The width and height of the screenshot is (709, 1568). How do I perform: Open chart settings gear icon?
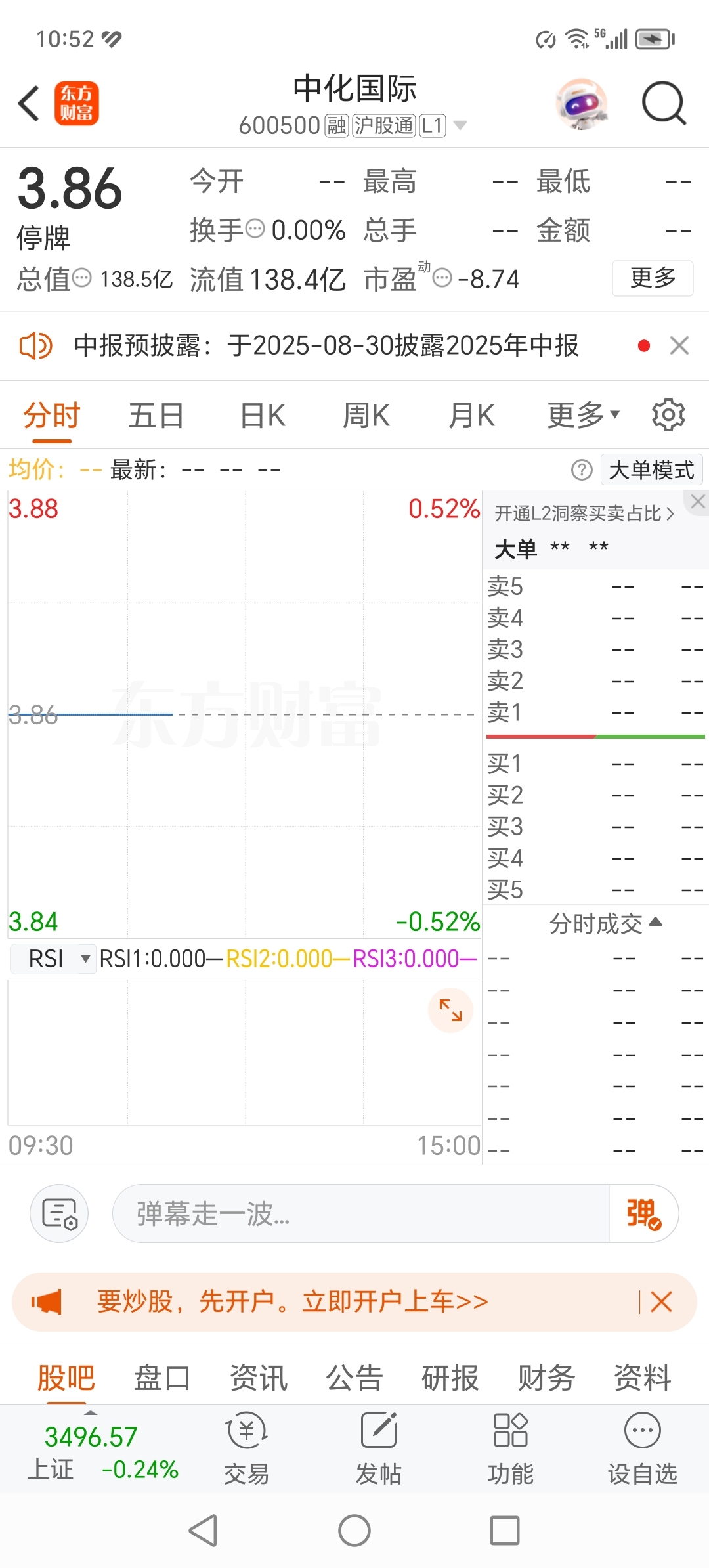pos(668,414)
